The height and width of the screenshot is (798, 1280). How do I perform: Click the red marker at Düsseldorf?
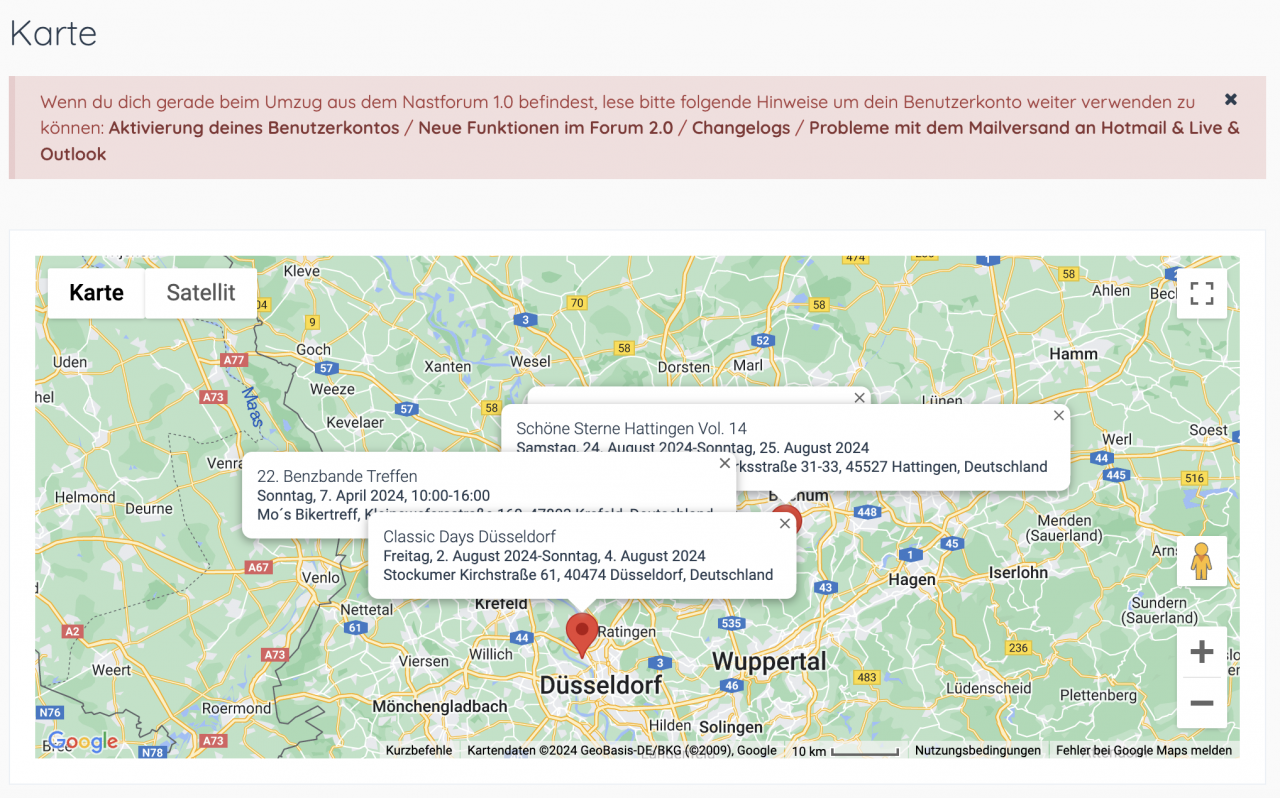coord(582,633)
